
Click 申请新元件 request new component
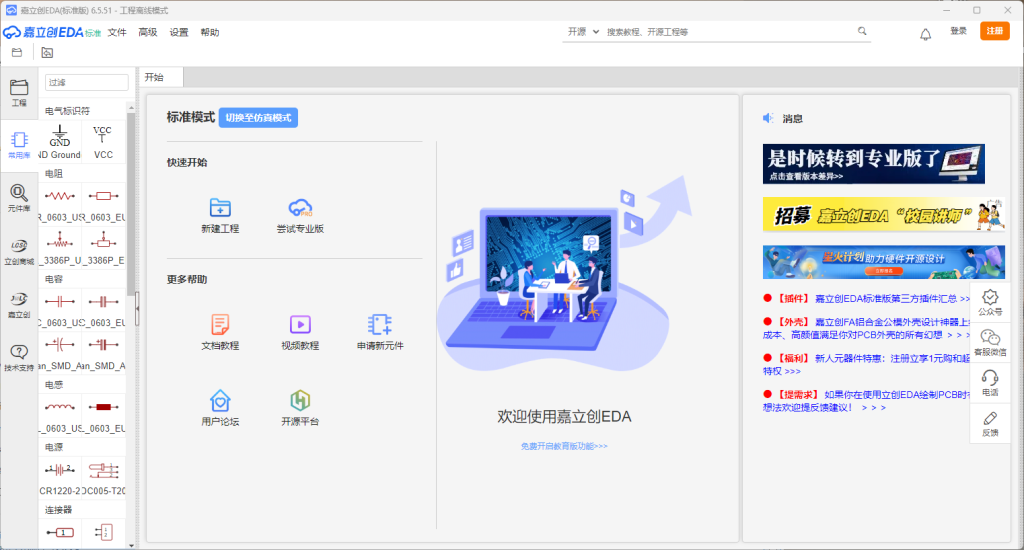pyautogui.click(x=380, y=332)
